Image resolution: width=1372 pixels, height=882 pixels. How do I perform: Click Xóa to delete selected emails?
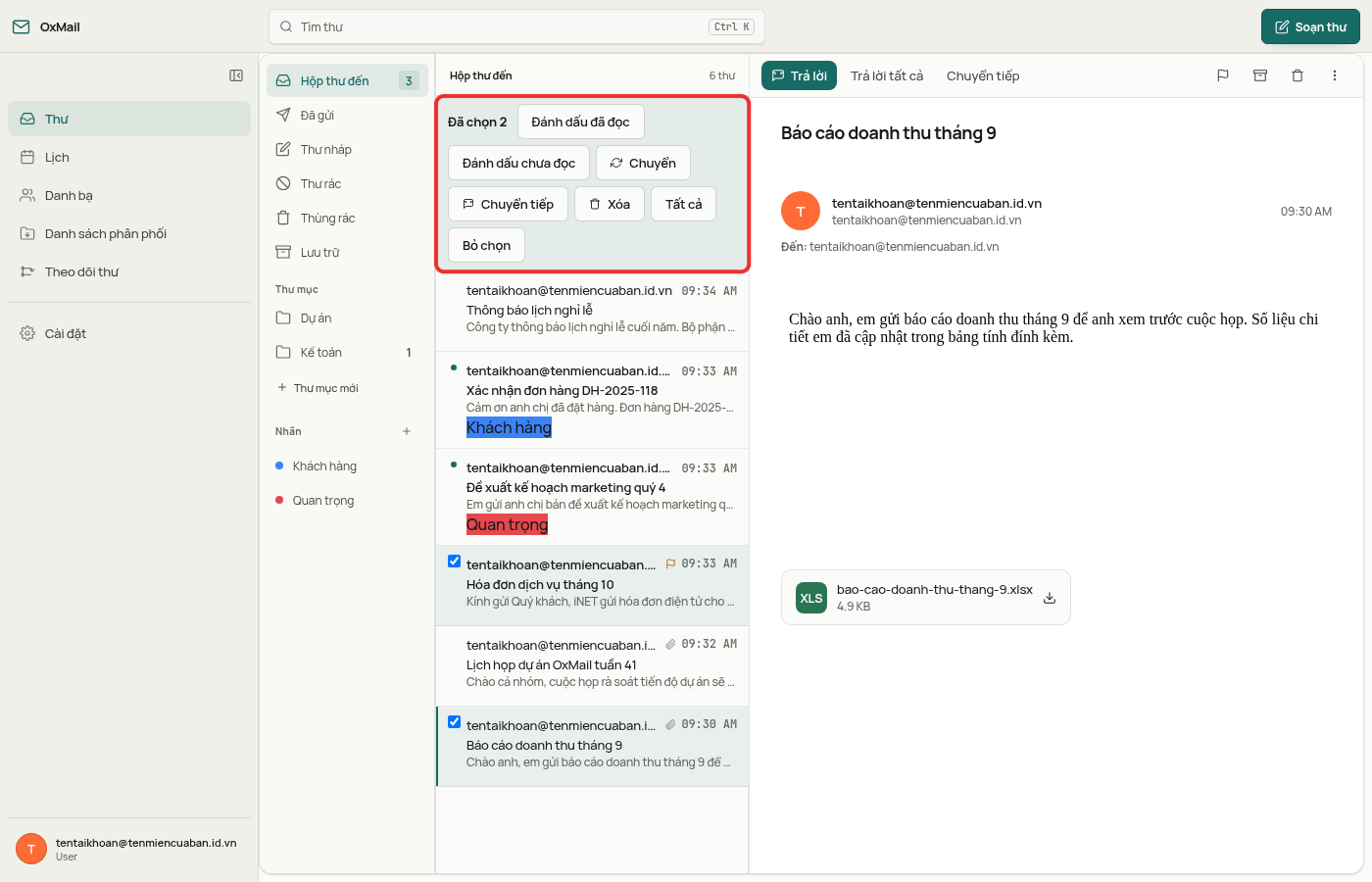(610, 204)
